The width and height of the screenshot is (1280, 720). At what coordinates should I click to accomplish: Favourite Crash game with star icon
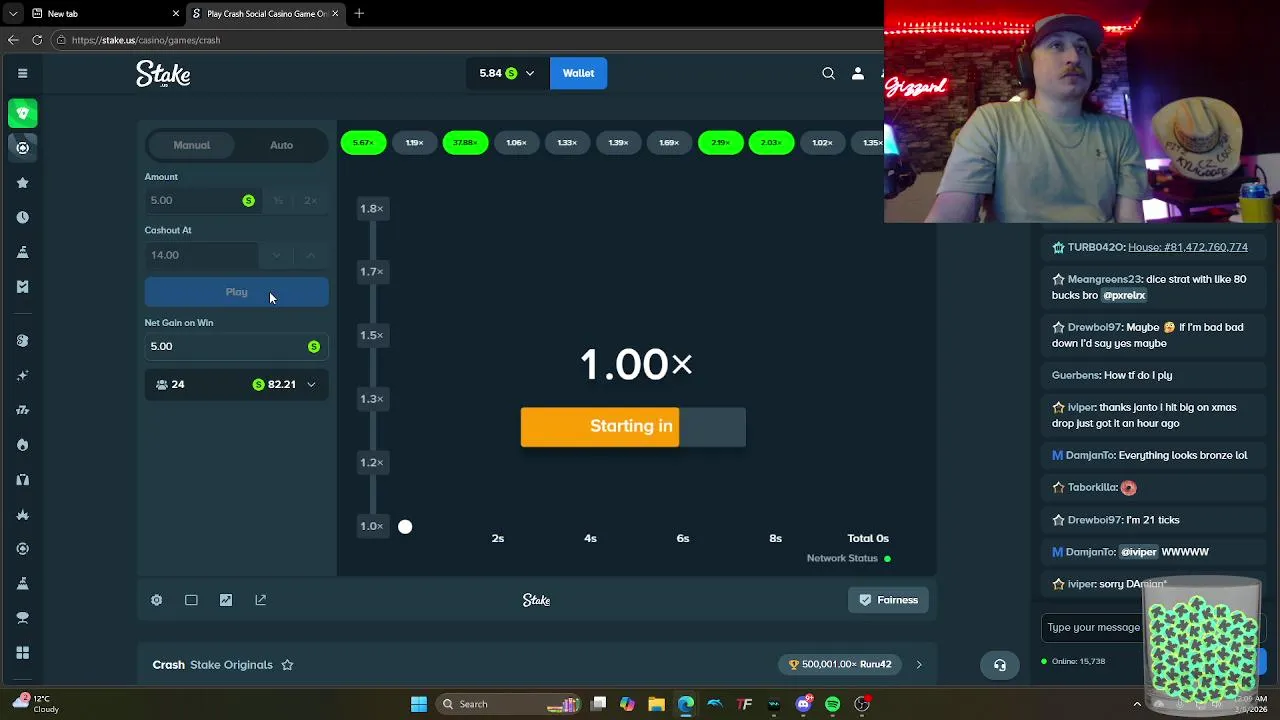tap(287, 665)
